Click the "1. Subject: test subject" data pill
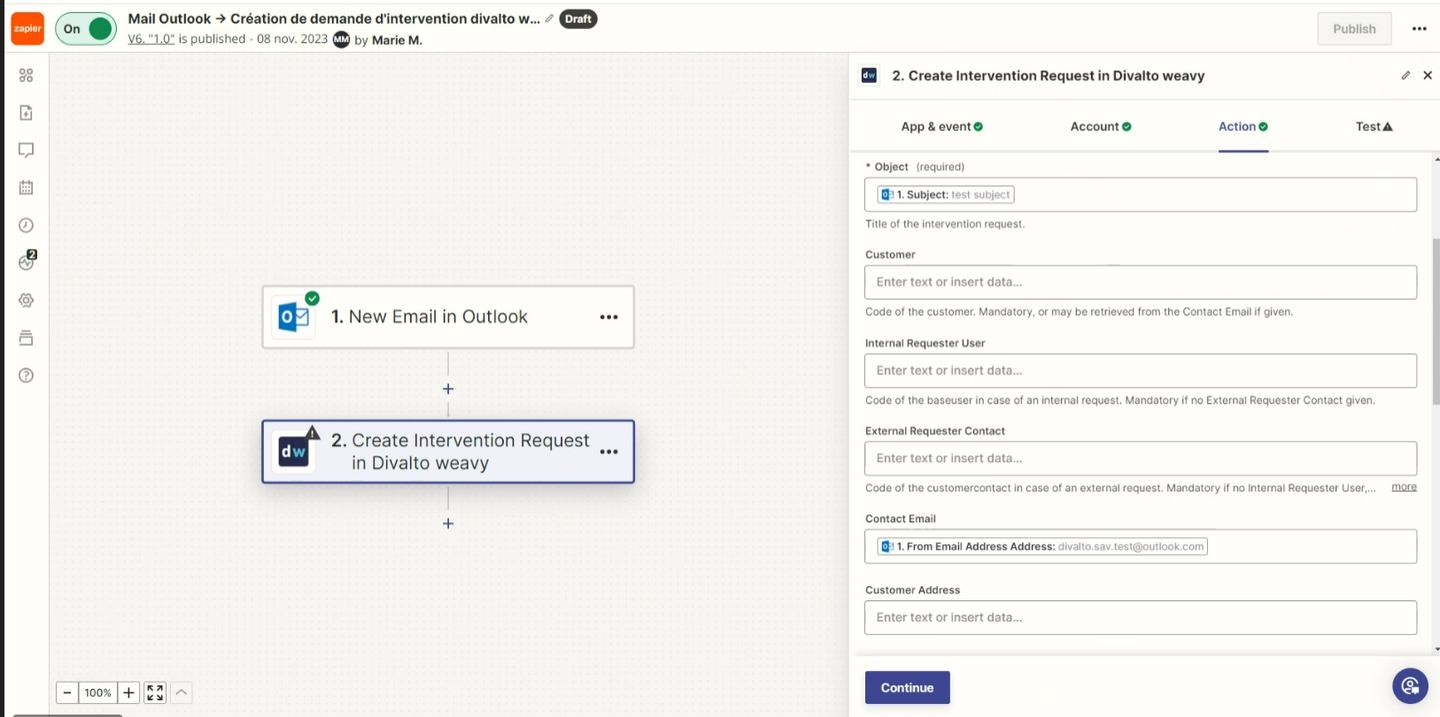This screenshot has width=1440, height=717. click(945, 195)
